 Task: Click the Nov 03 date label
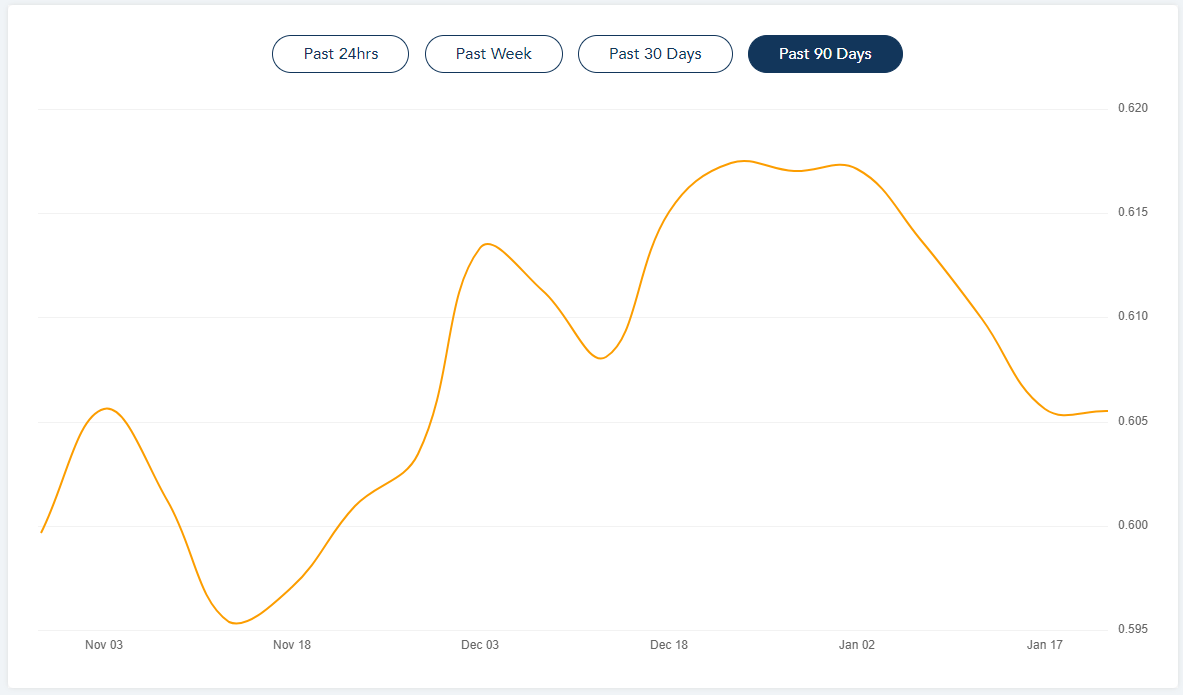tap(104, 645)
